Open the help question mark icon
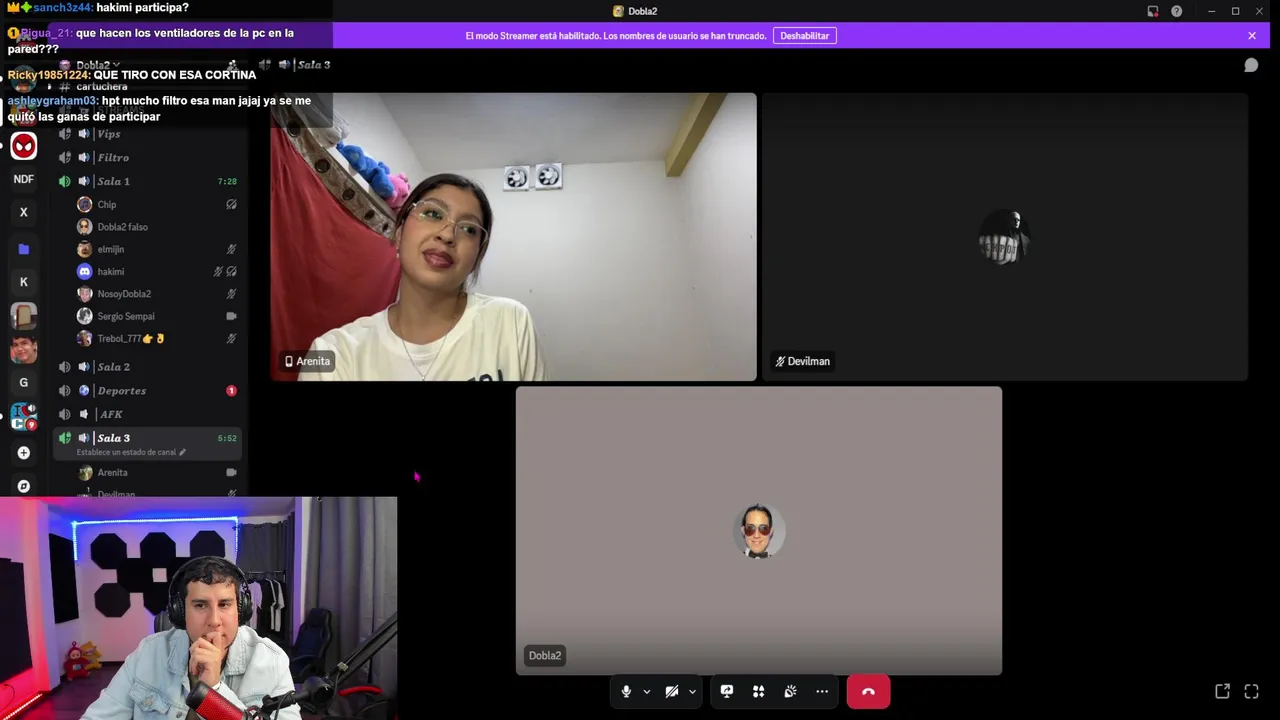The height and width of the screenshot is (720, 1280). [1177, 11]
